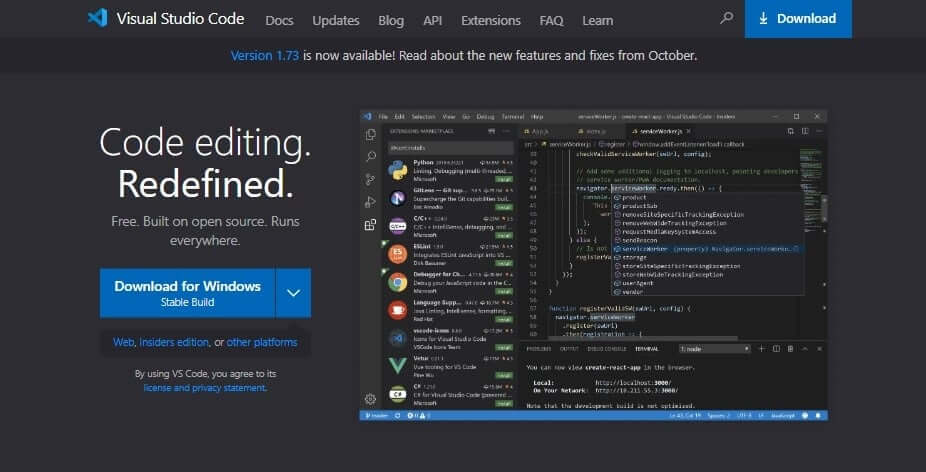Click the sync icon in status bar
This screenshot has width=926, height=472.
[397, 416]
